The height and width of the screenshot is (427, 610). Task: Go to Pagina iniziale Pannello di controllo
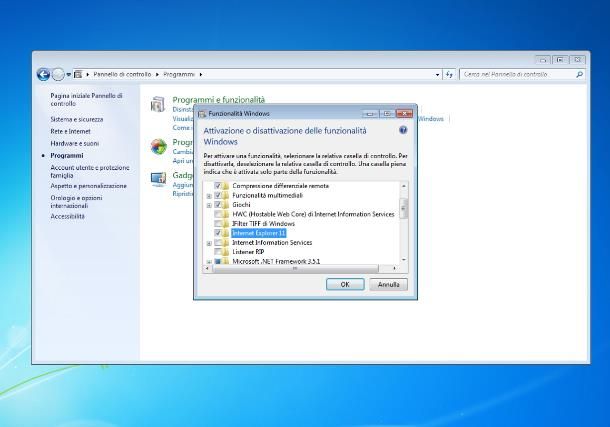click(x=86, y=100)
